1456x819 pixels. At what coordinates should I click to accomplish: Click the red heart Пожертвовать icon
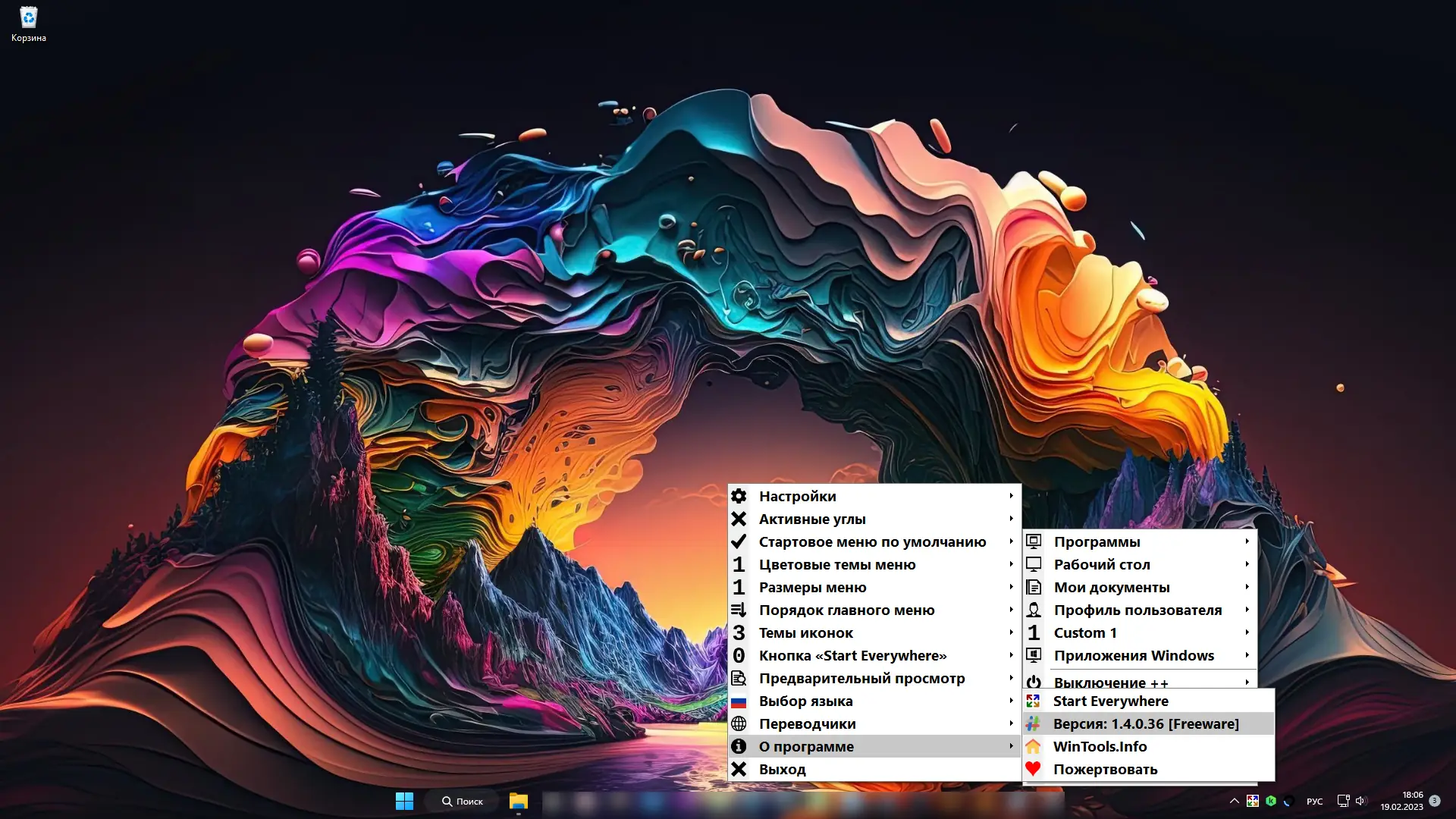coord(1033,769)
